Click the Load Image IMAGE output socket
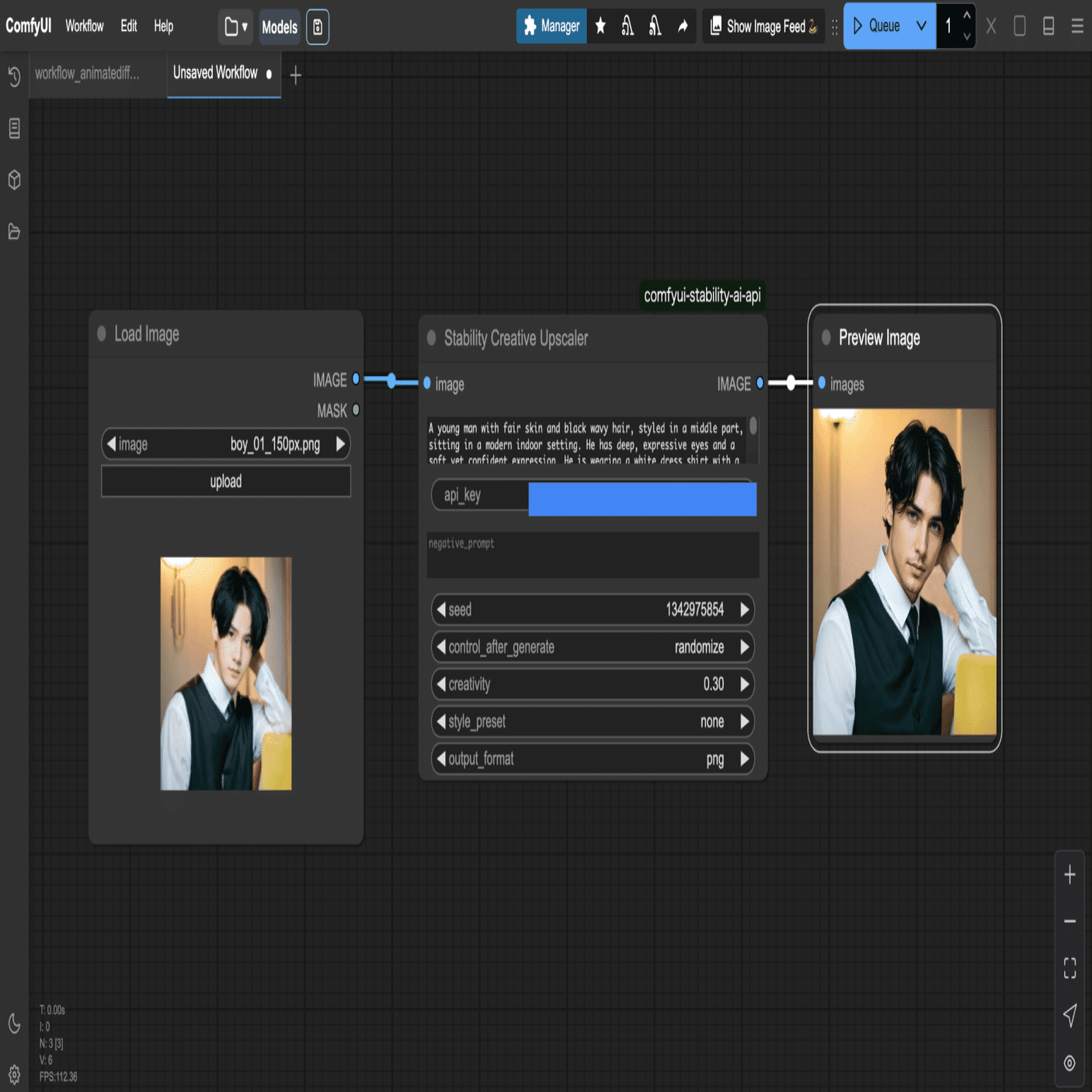 (356, 380)
